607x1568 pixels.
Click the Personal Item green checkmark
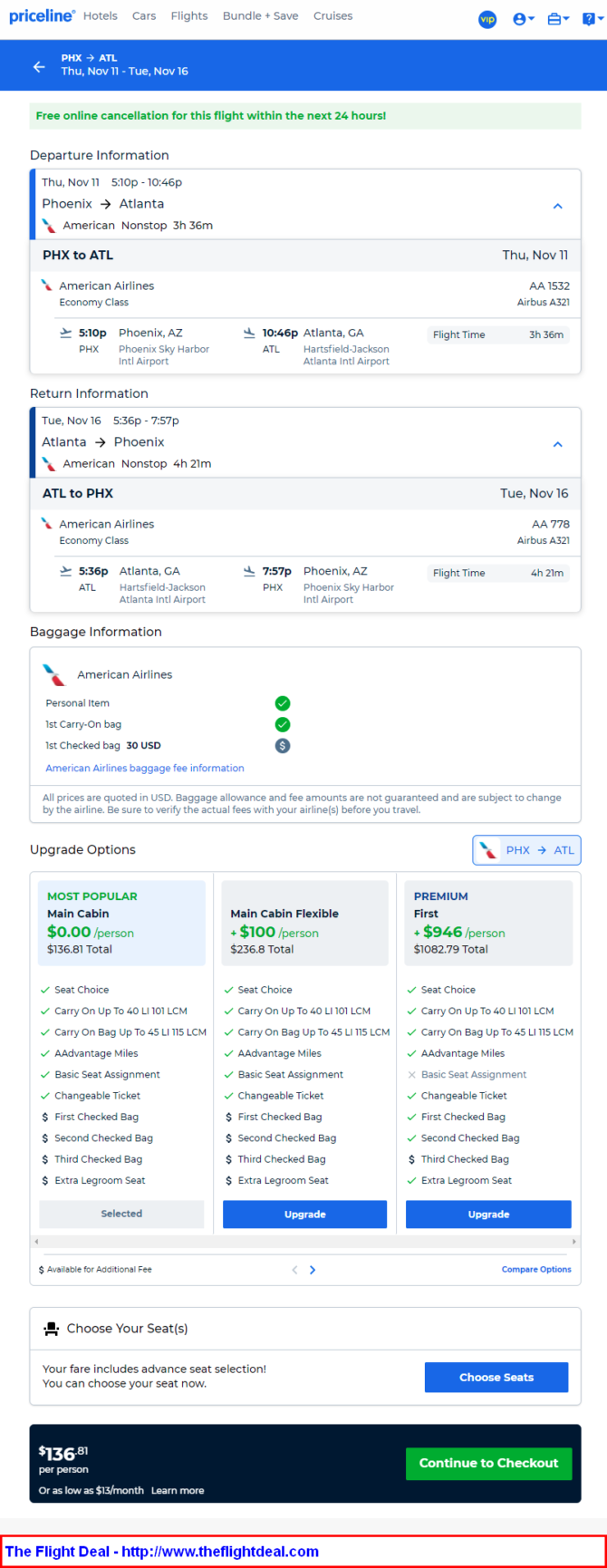(x=283, y=703)
